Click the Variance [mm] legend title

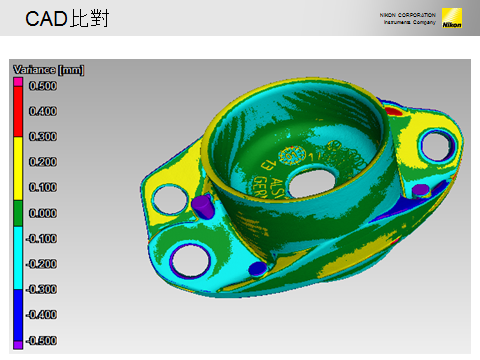[49, 70]
